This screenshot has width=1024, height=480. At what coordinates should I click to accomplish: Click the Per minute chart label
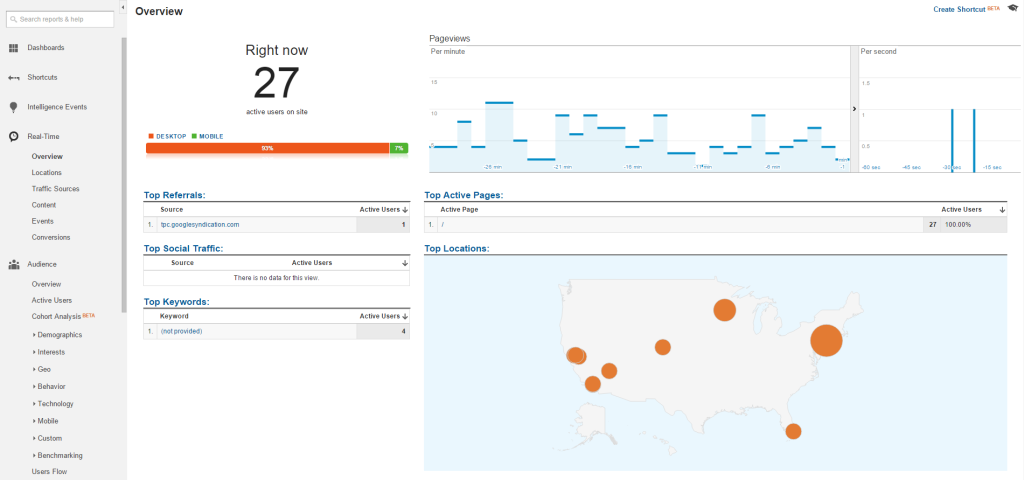click(x=448, y=52)
